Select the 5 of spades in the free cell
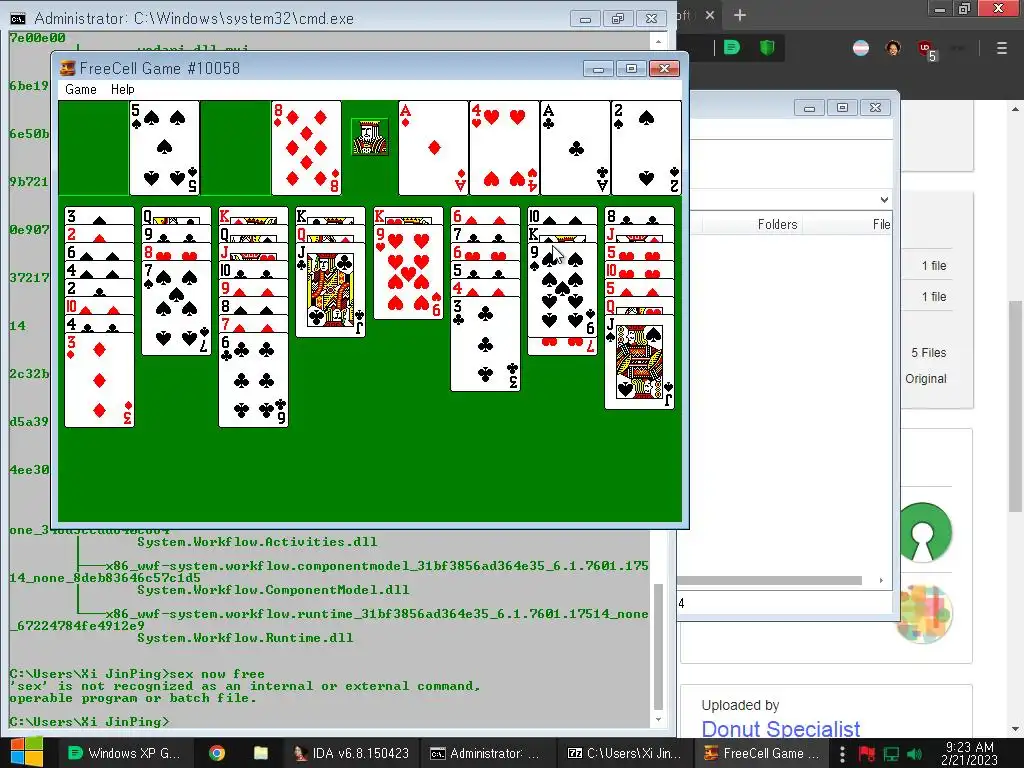 (x=165, y=148)
